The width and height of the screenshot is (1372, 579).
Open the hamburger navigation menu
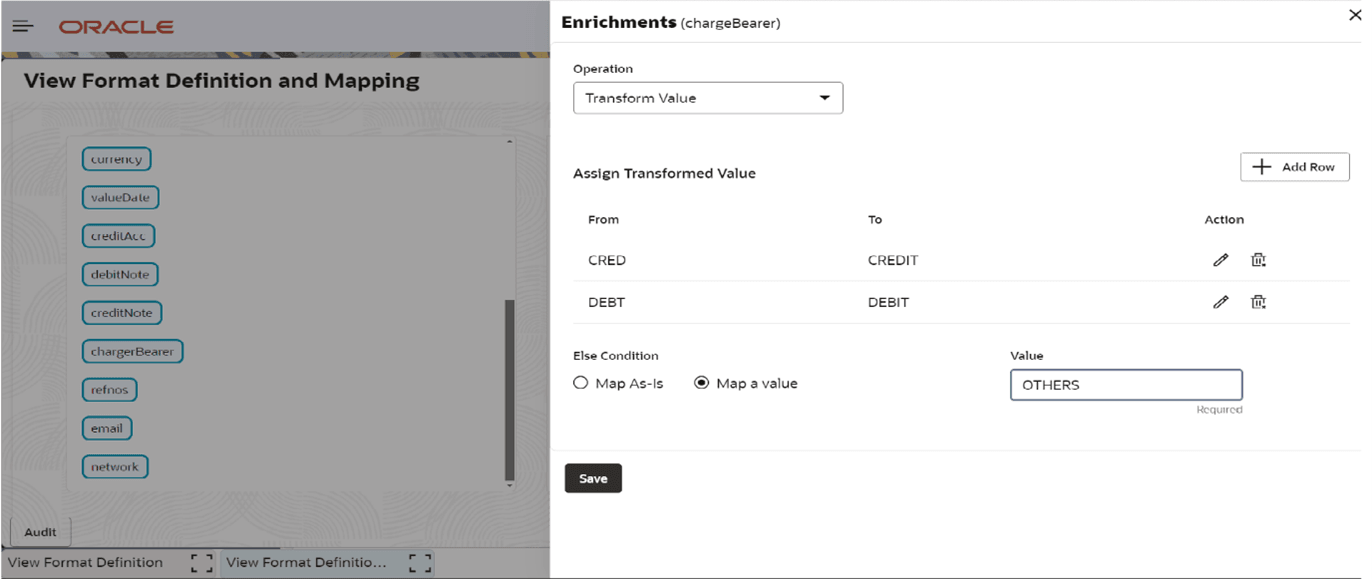pyautogui.click(x=22, y=26)
